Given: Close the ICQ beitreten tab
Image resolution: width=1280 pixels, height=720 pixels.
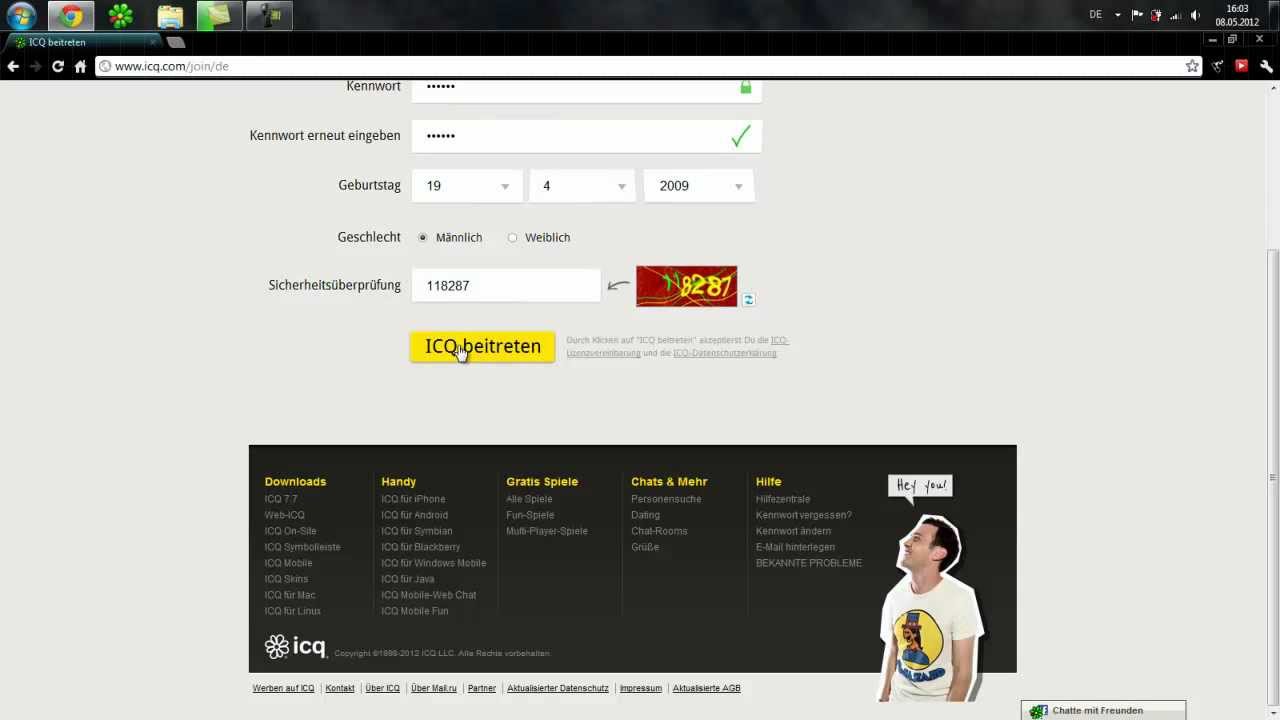Looking at the screenshot, I should pyautogui.click(x=154, y=42).
